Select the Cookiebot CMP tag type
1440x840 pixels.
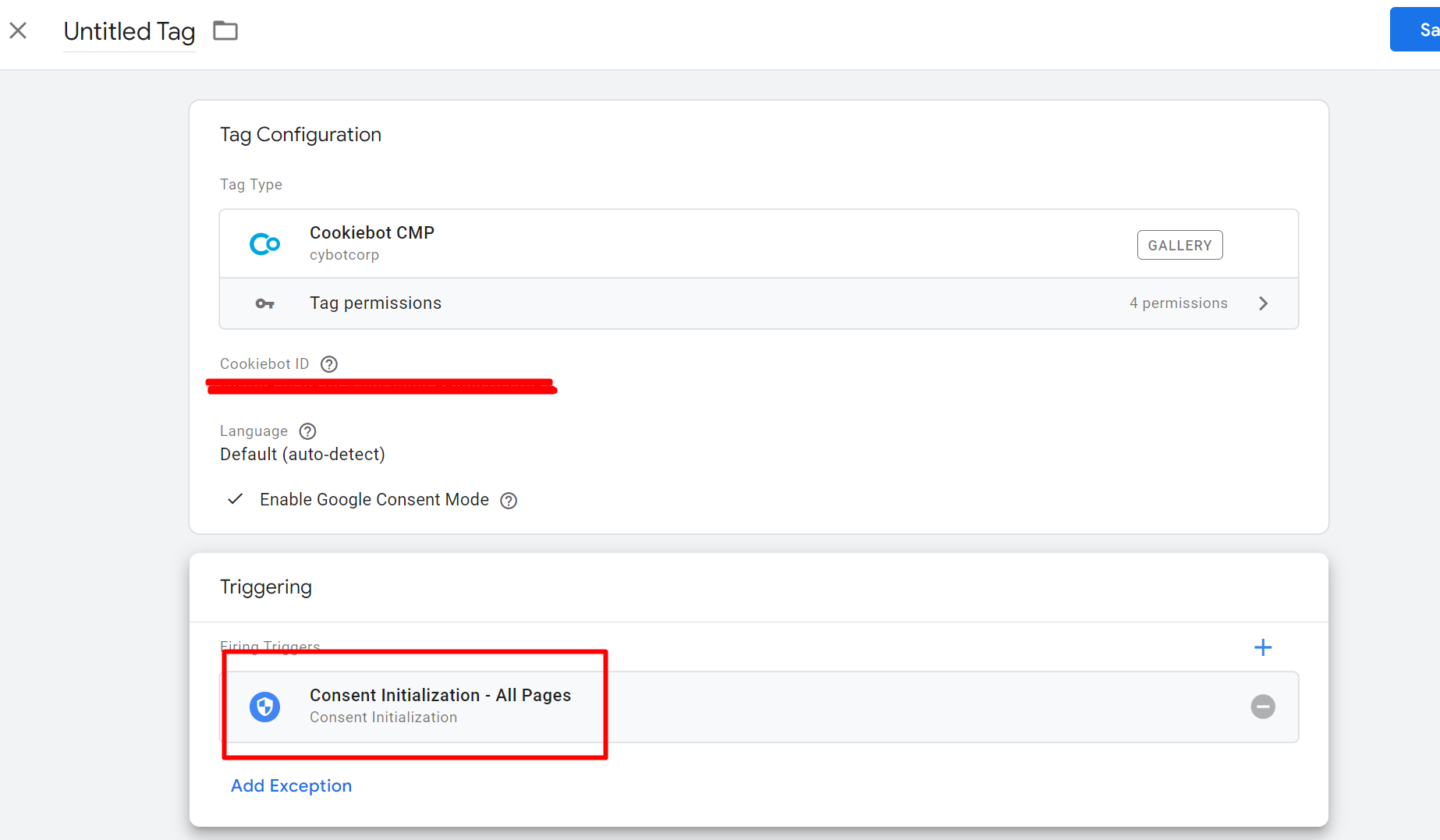point(371,233)
